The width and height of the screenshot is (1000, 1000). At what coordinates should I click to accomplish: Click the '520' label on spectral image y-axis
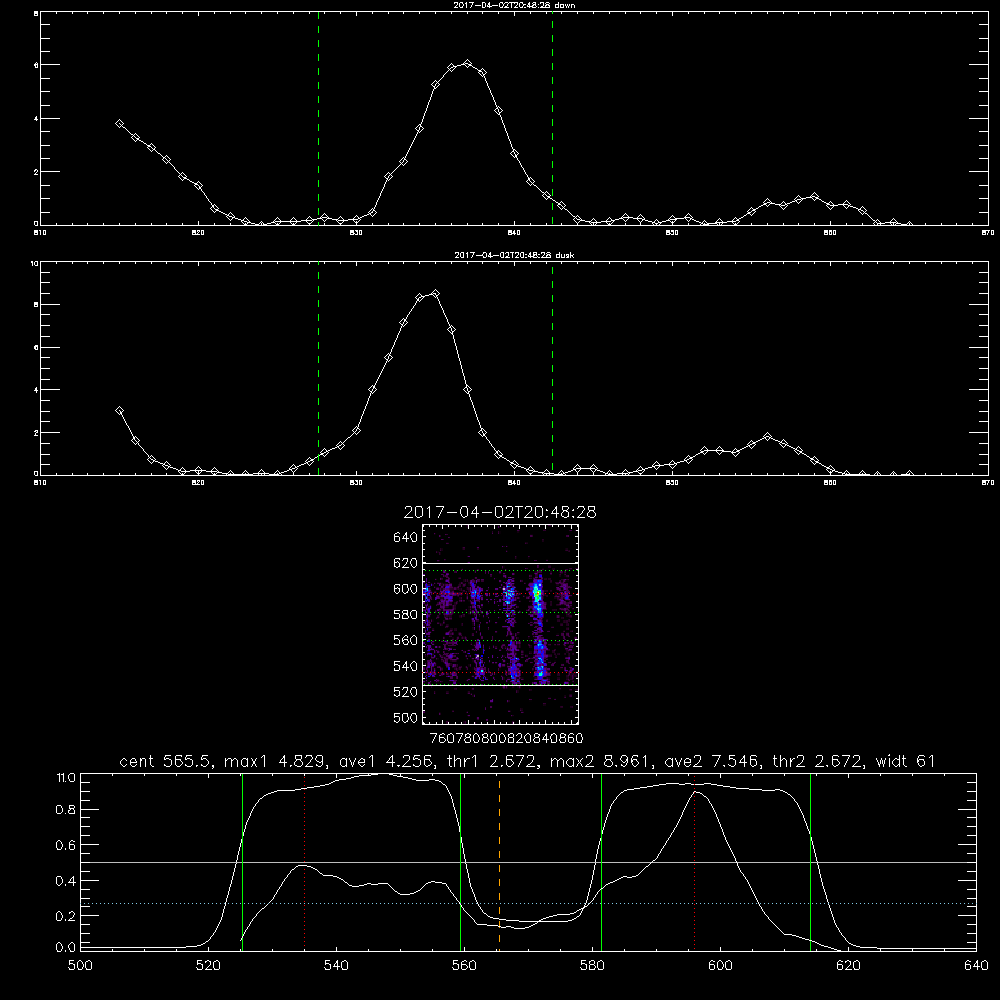pos(406,692)
